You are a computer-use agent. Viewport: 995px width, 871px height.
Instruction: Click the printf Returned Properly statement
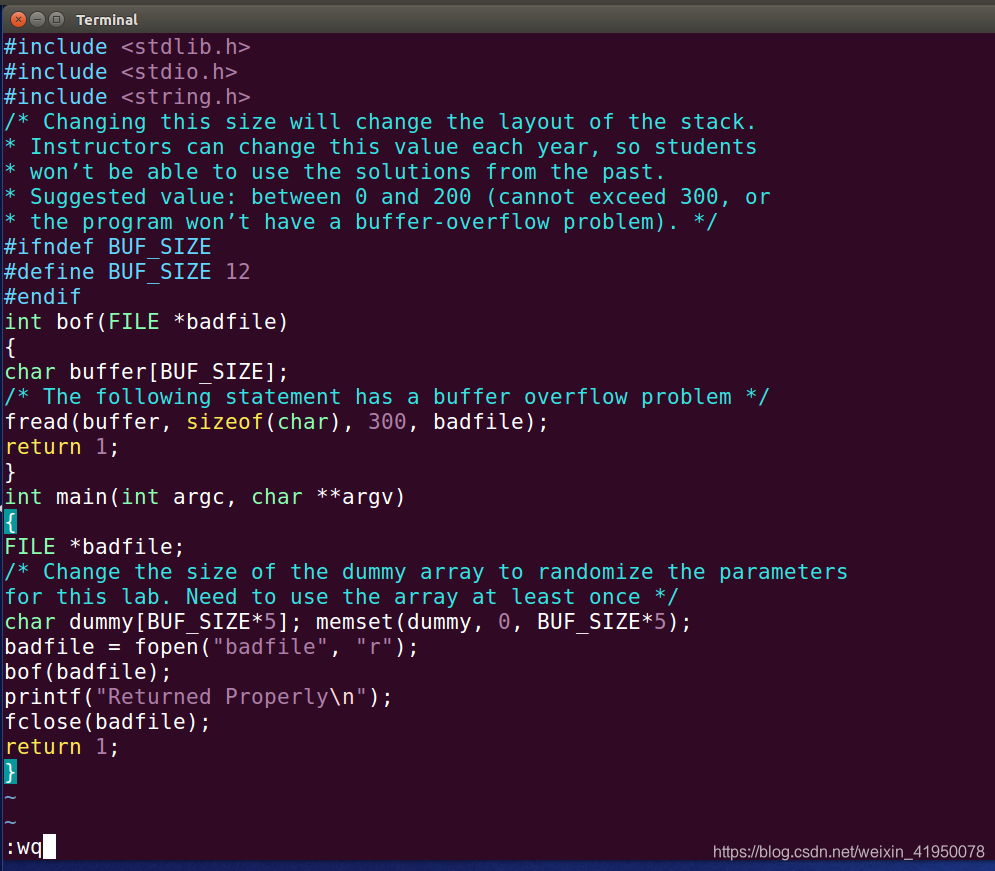tap(197, 696)
